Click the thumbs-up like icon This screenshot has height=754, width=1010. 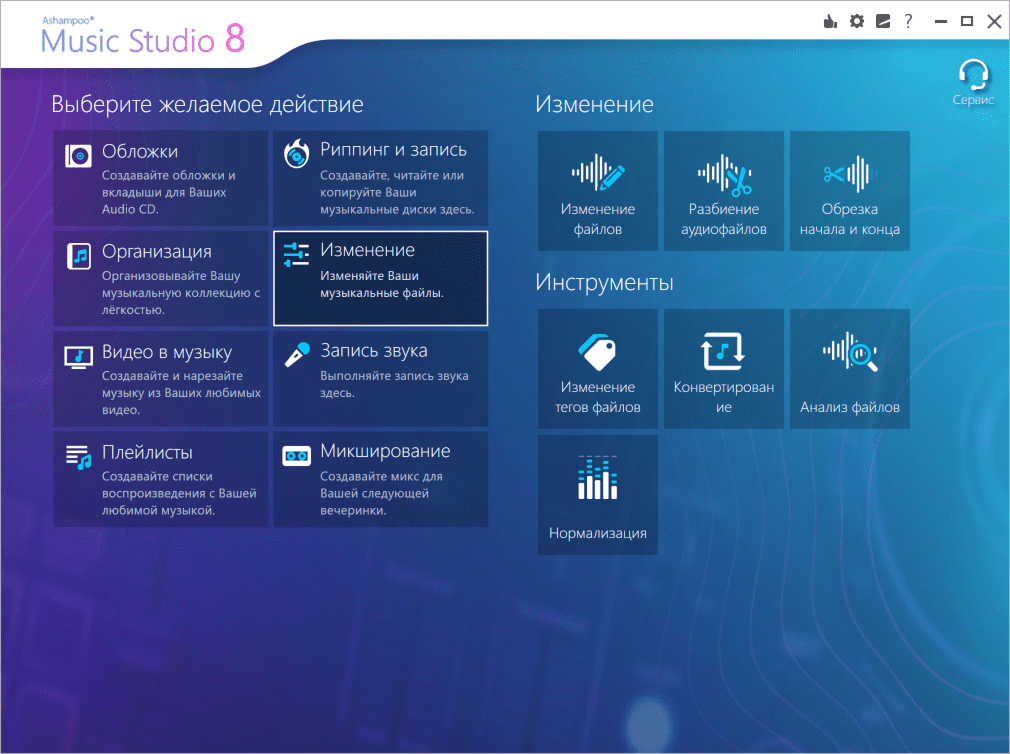[830, 21]
